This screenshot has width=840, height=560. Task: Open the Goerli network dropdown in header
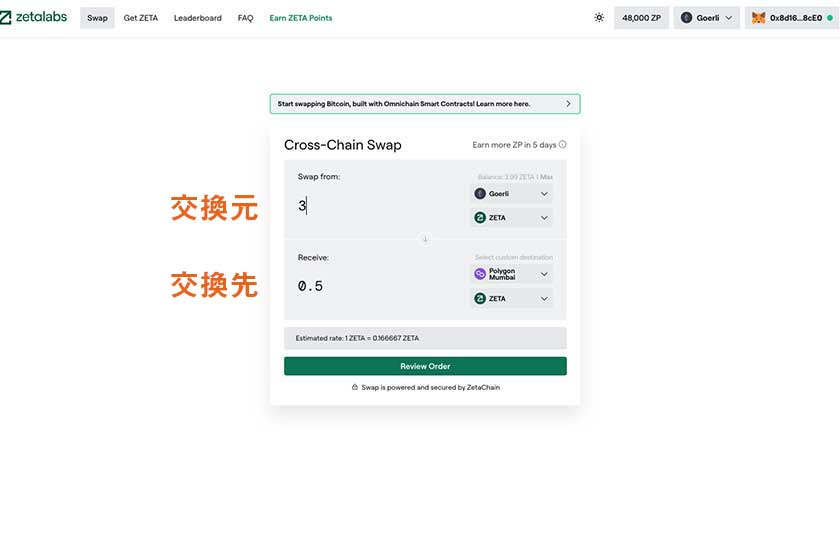[707, 18]
